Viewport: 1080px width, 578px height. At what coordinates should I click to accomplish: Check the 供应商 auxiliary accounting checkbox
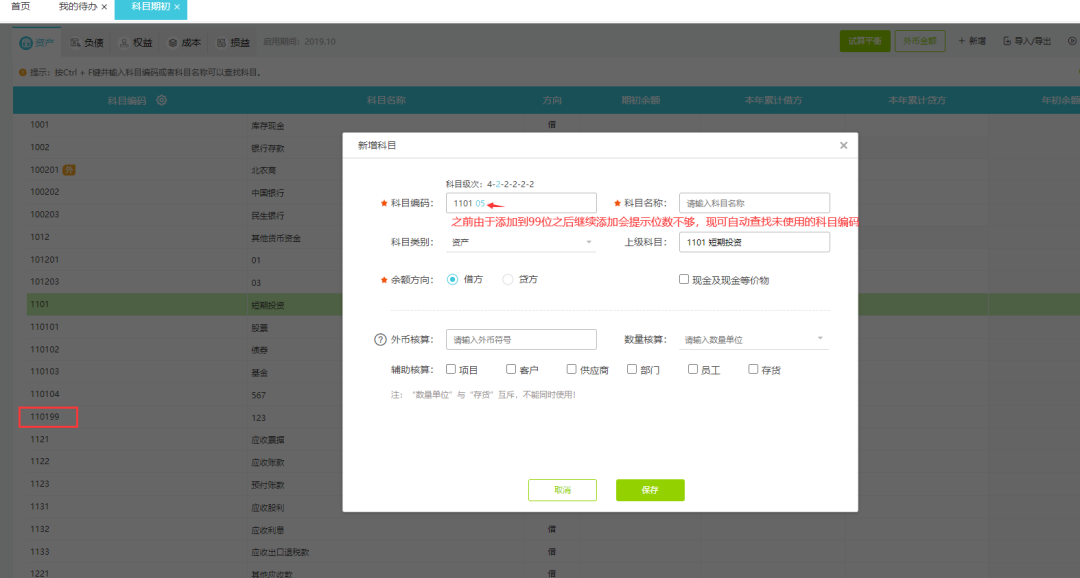572,369
